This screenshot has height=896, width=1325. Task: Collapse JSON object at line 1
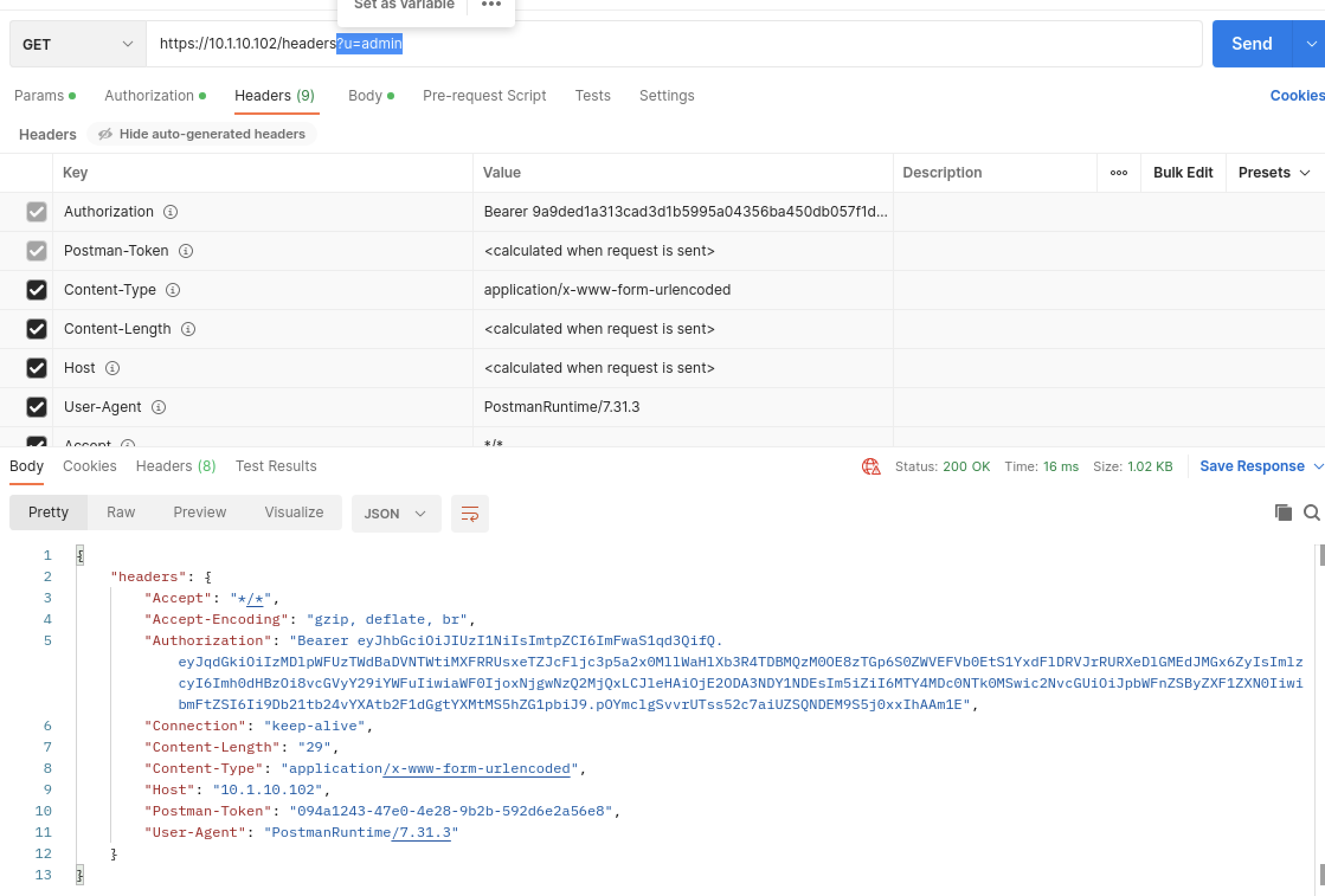[x=80, y=555]
